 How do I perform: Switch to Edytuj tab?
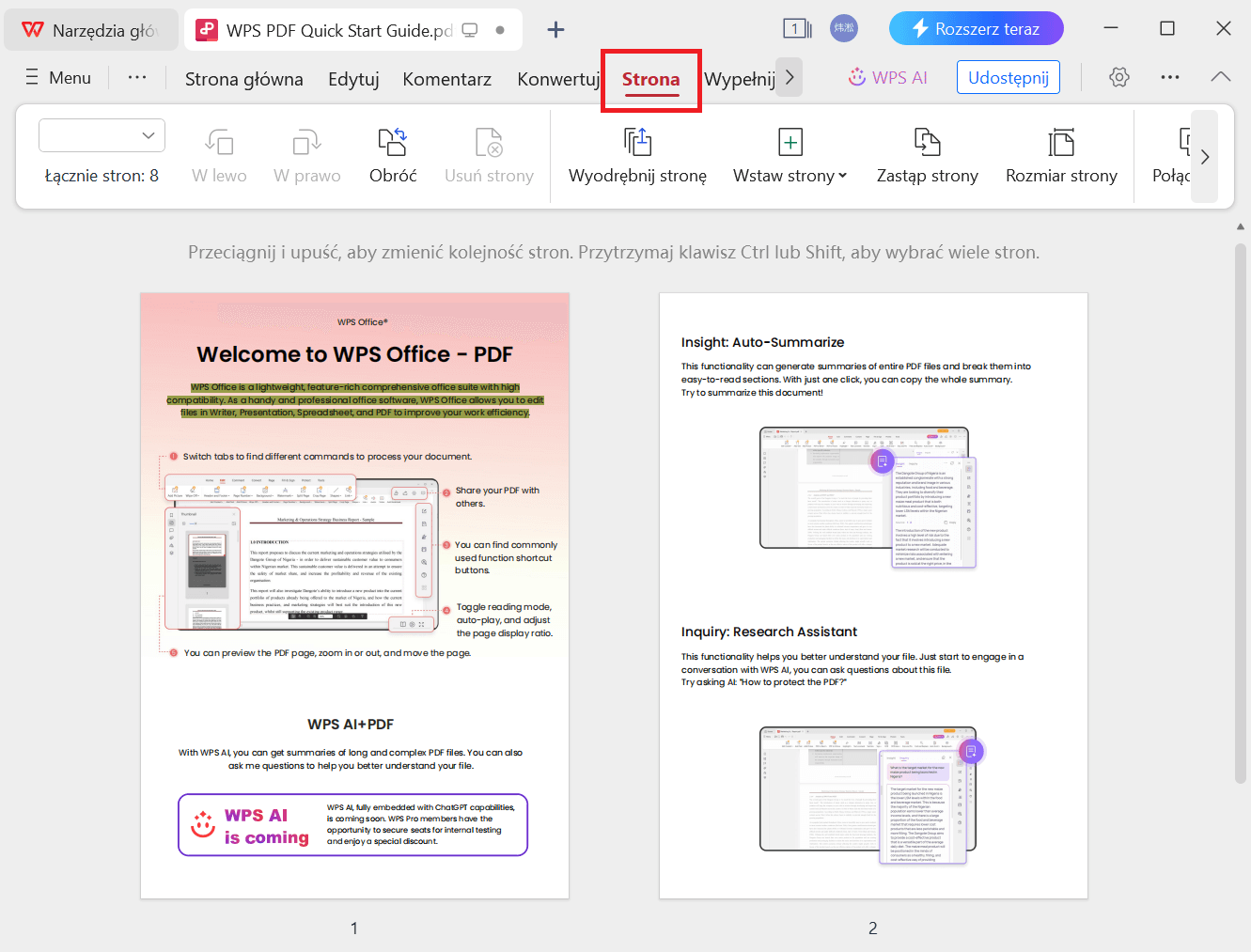[353, 79]
